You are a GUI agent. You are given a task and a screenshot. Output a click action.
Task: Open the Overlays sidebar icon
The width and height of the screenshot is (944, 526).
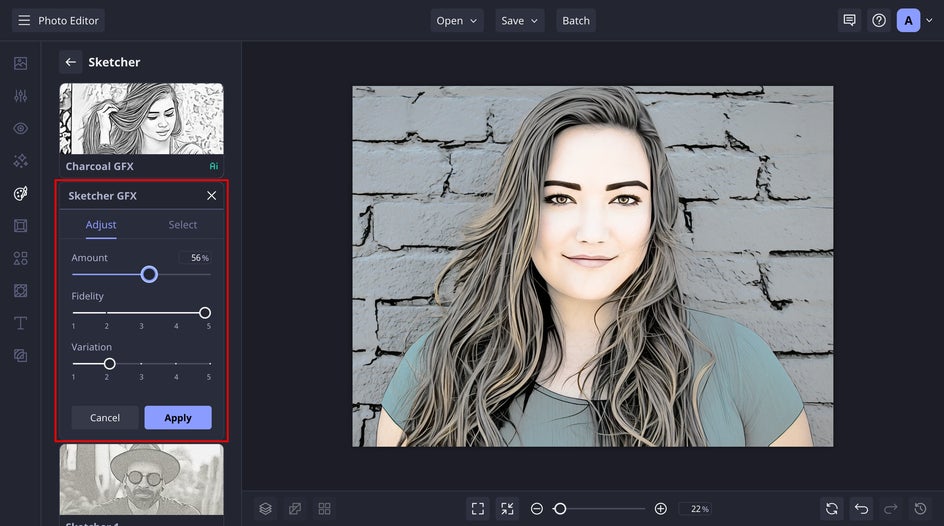20,291
